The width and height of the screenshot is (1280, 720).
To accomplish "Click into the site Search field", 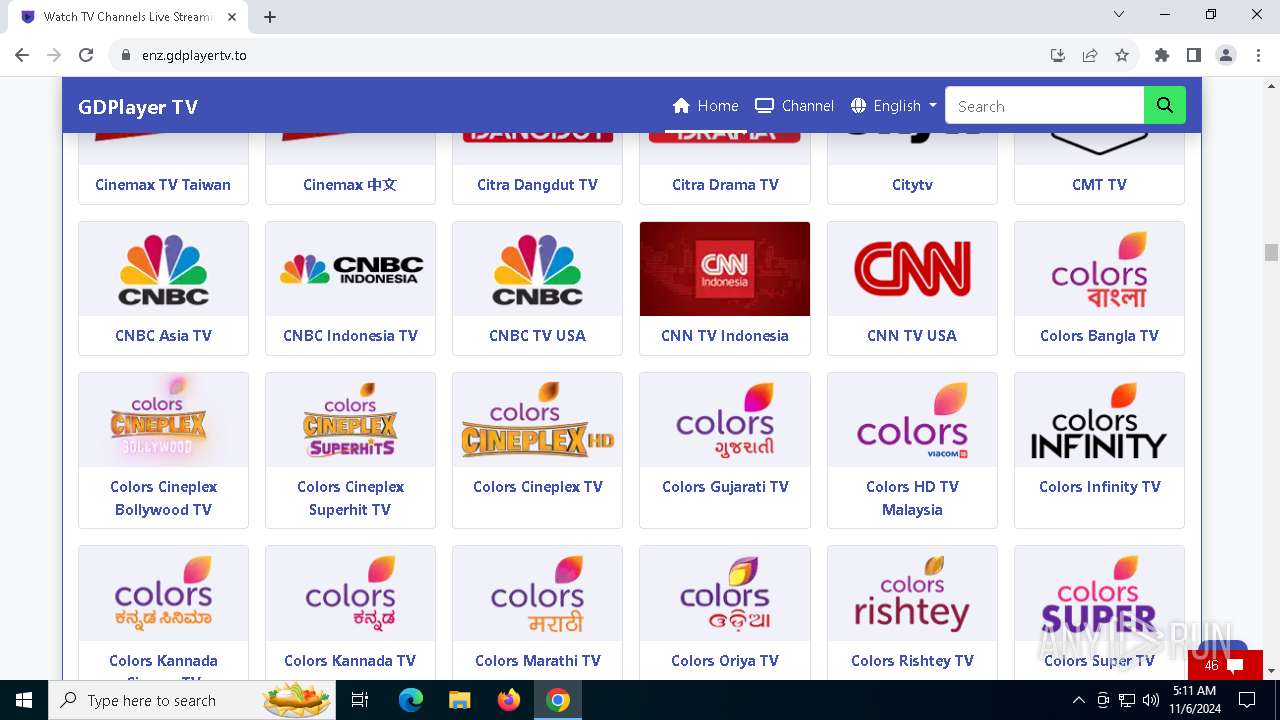I will click(x=1044, y=106).
